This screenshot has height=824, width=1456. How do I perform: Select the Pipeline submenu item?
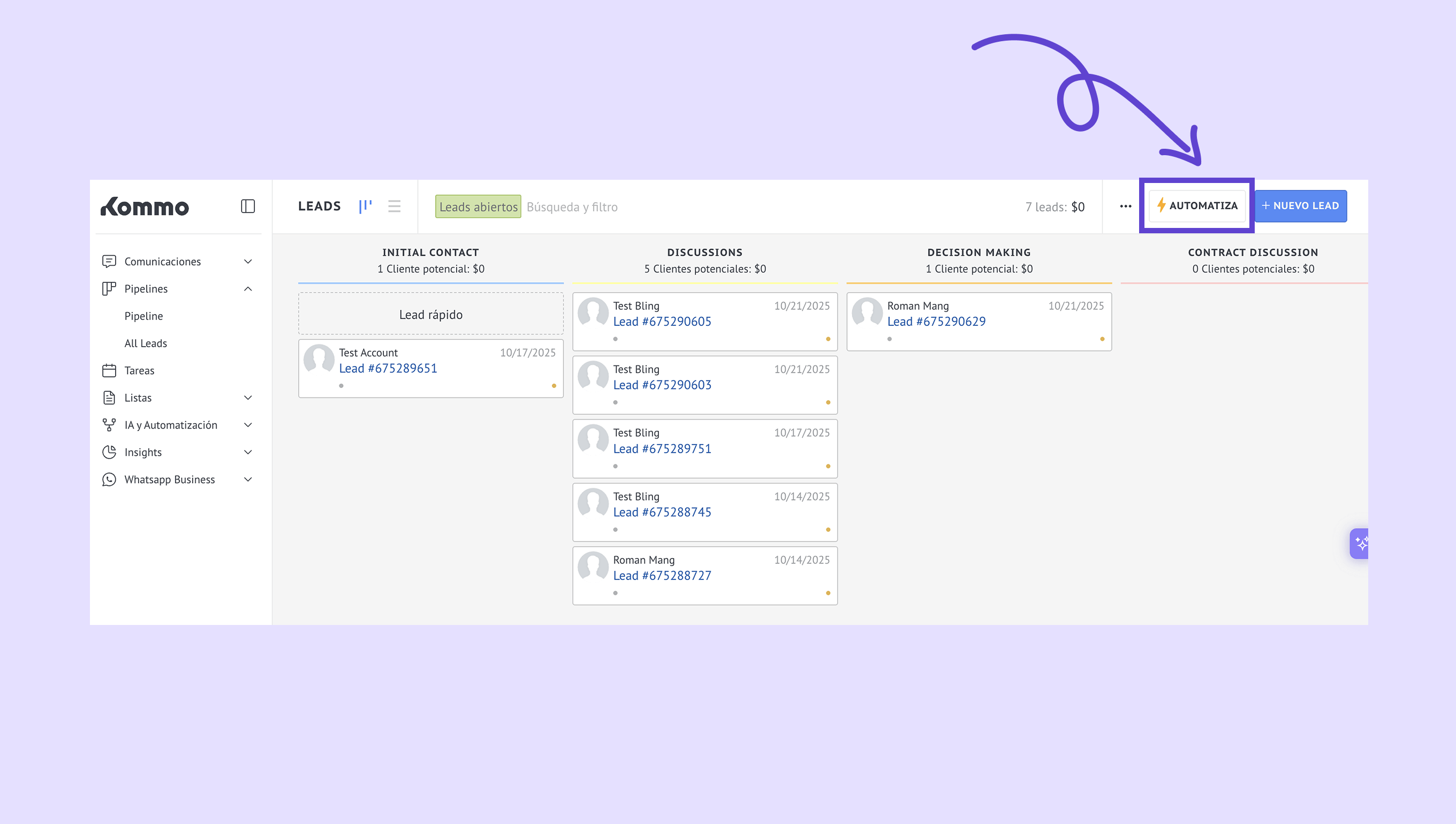pos(143,316)
